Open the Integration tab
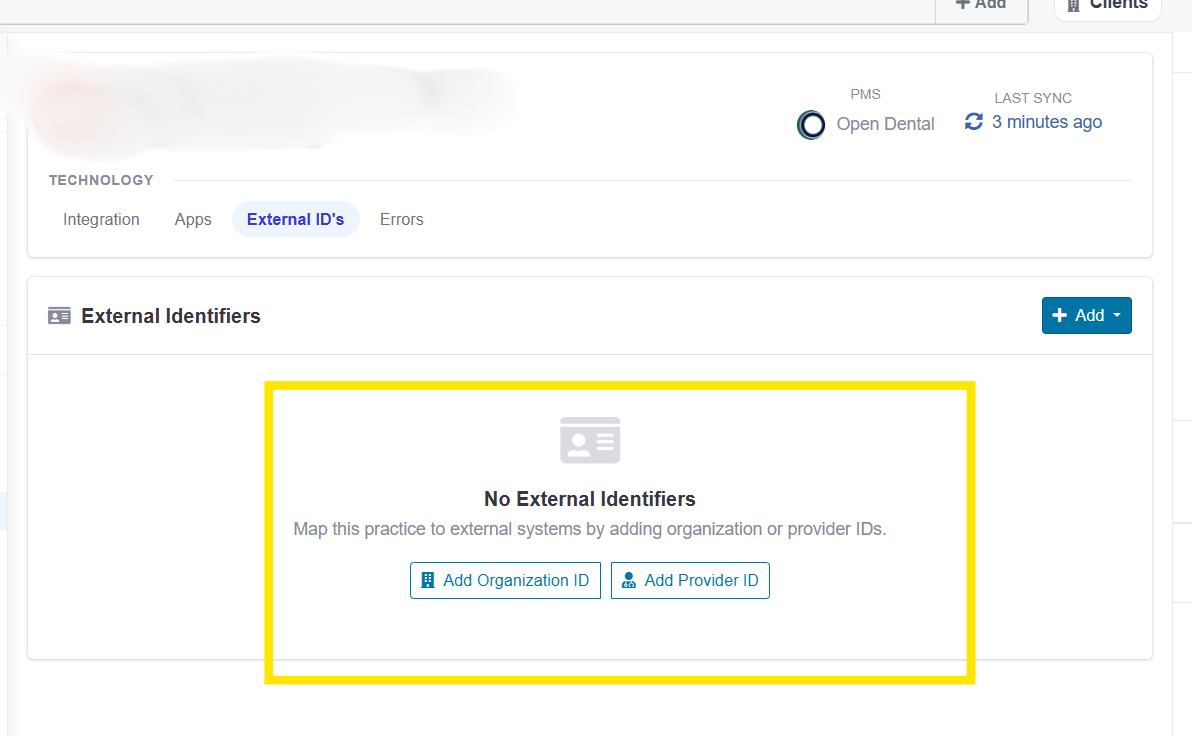This screenshot has height=736, width=1192. [101, 219]
